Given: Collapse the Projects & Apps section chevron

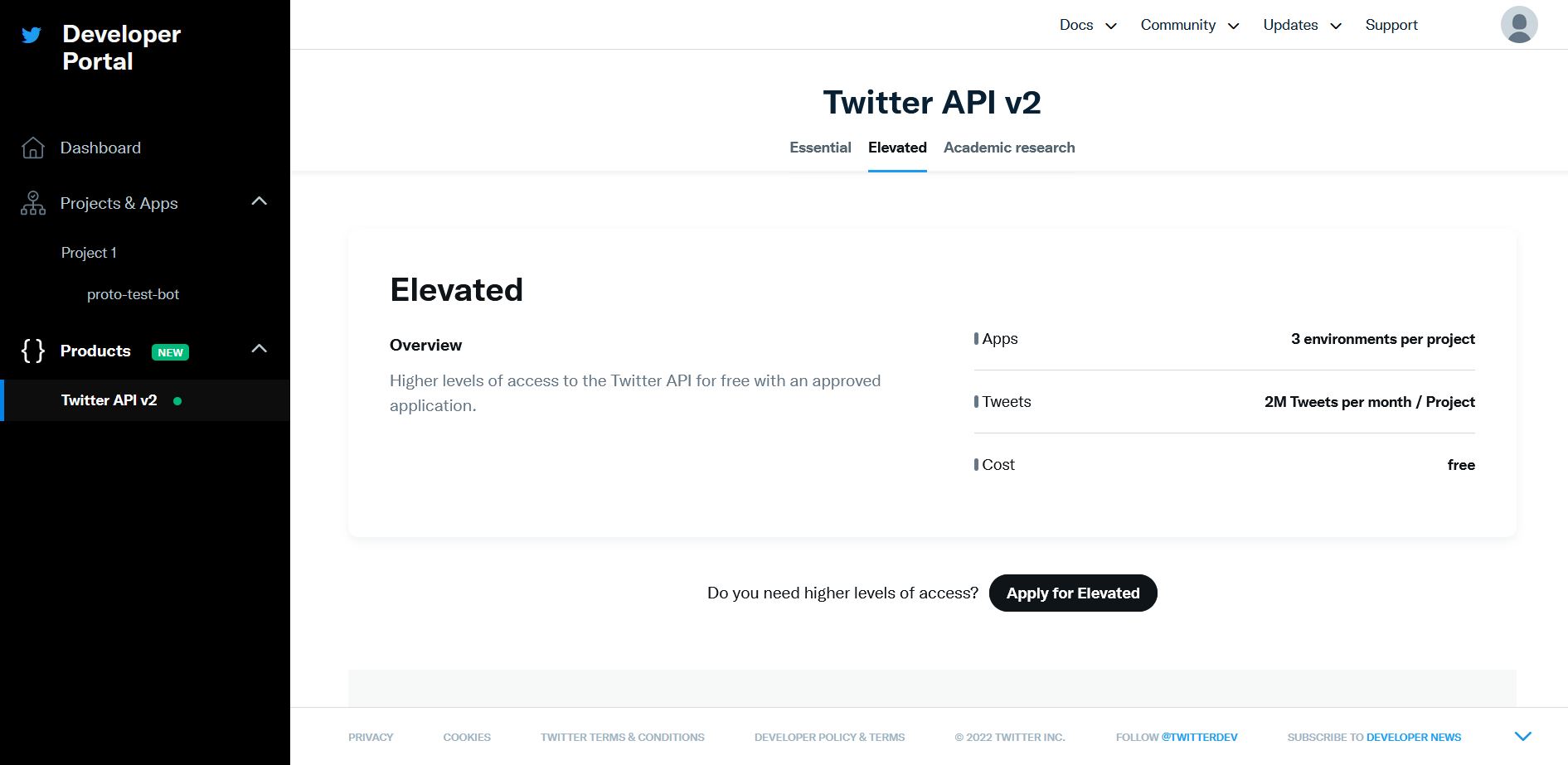Looking at the screenshot, I should 260,201.
